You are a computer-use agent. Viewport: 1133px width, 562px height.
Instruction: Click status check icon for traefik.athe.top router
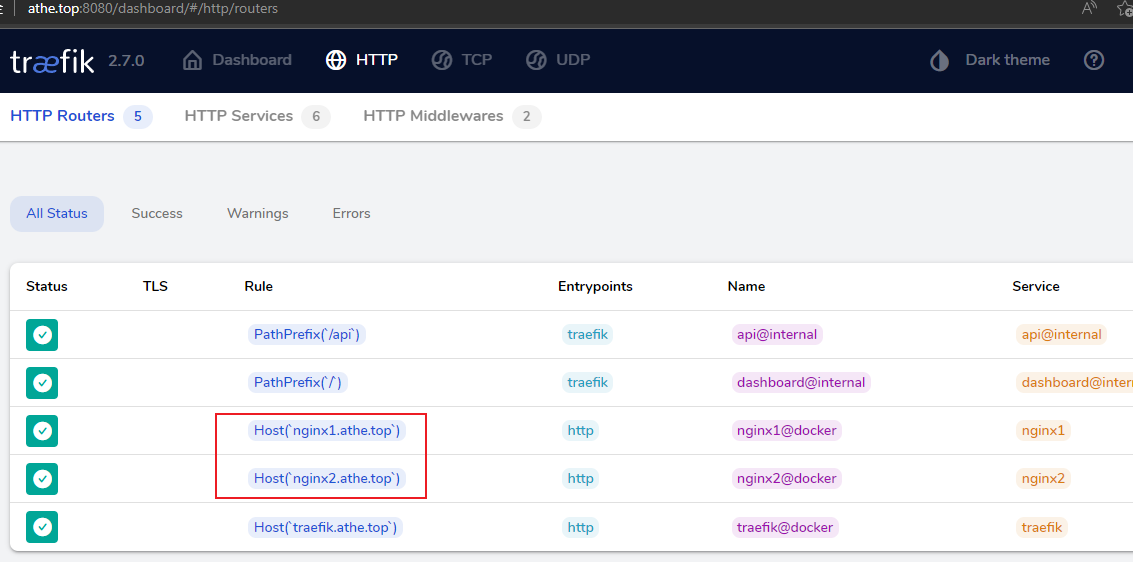click(x=42, y=527)
